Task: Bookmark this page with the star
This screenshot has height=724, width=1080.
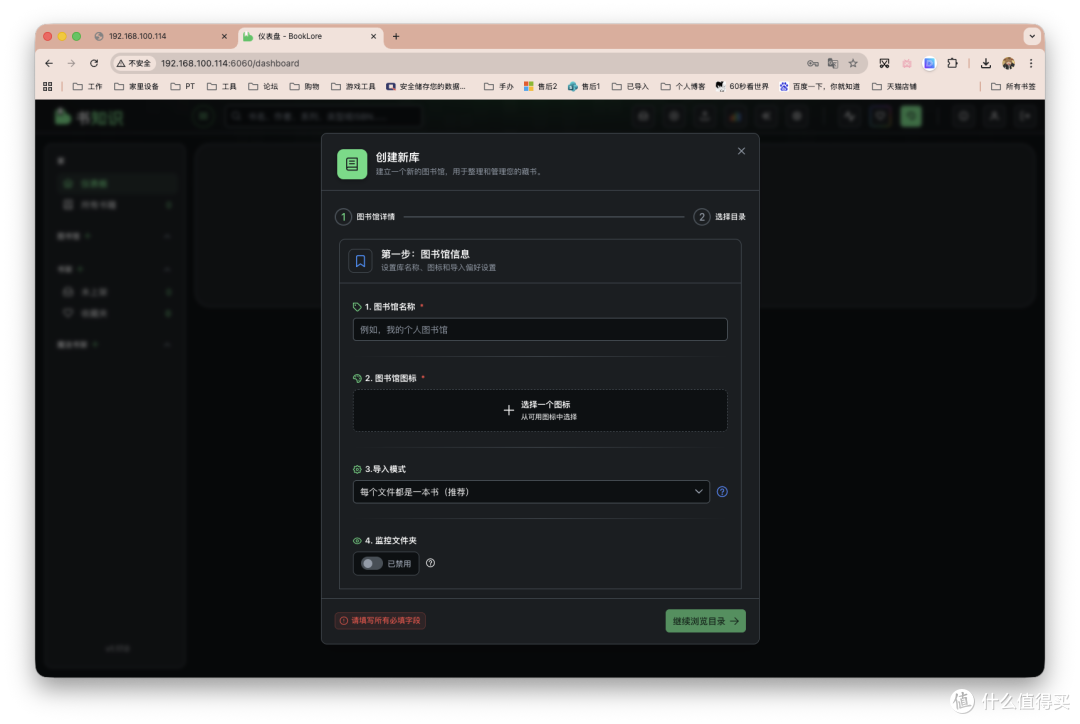Action: point(853,63)
